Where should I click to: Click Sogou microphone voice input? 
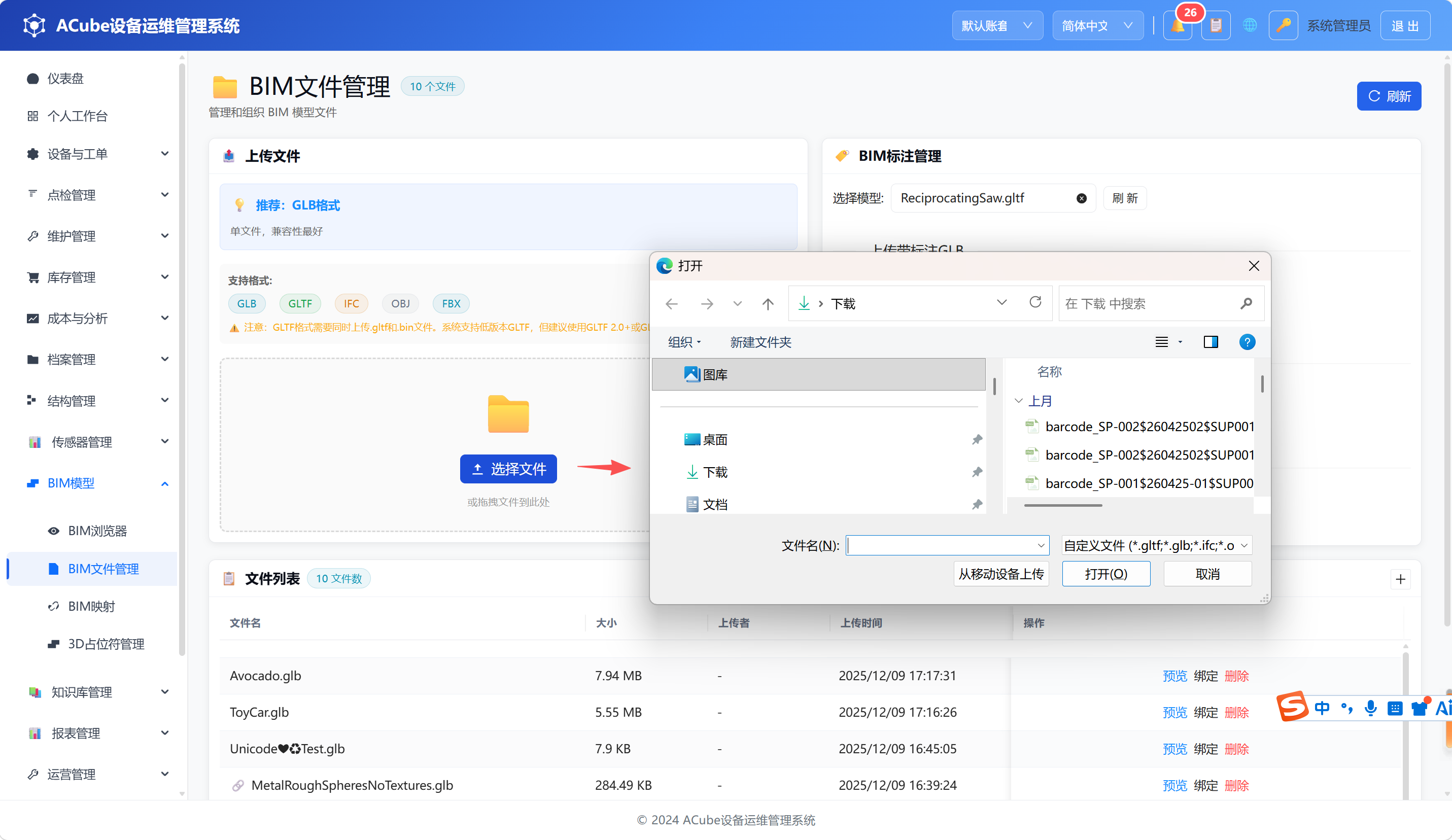pos(1371,708)
